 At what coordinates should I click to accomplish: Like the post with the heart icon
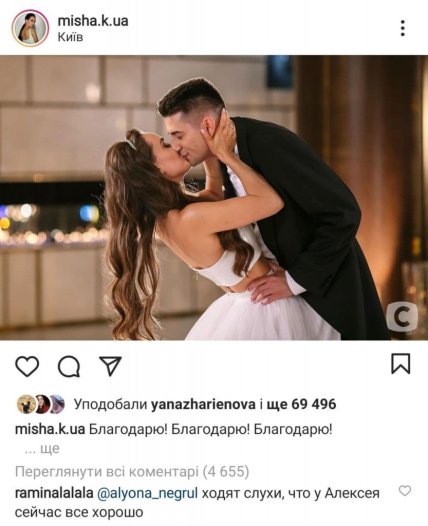27,366
